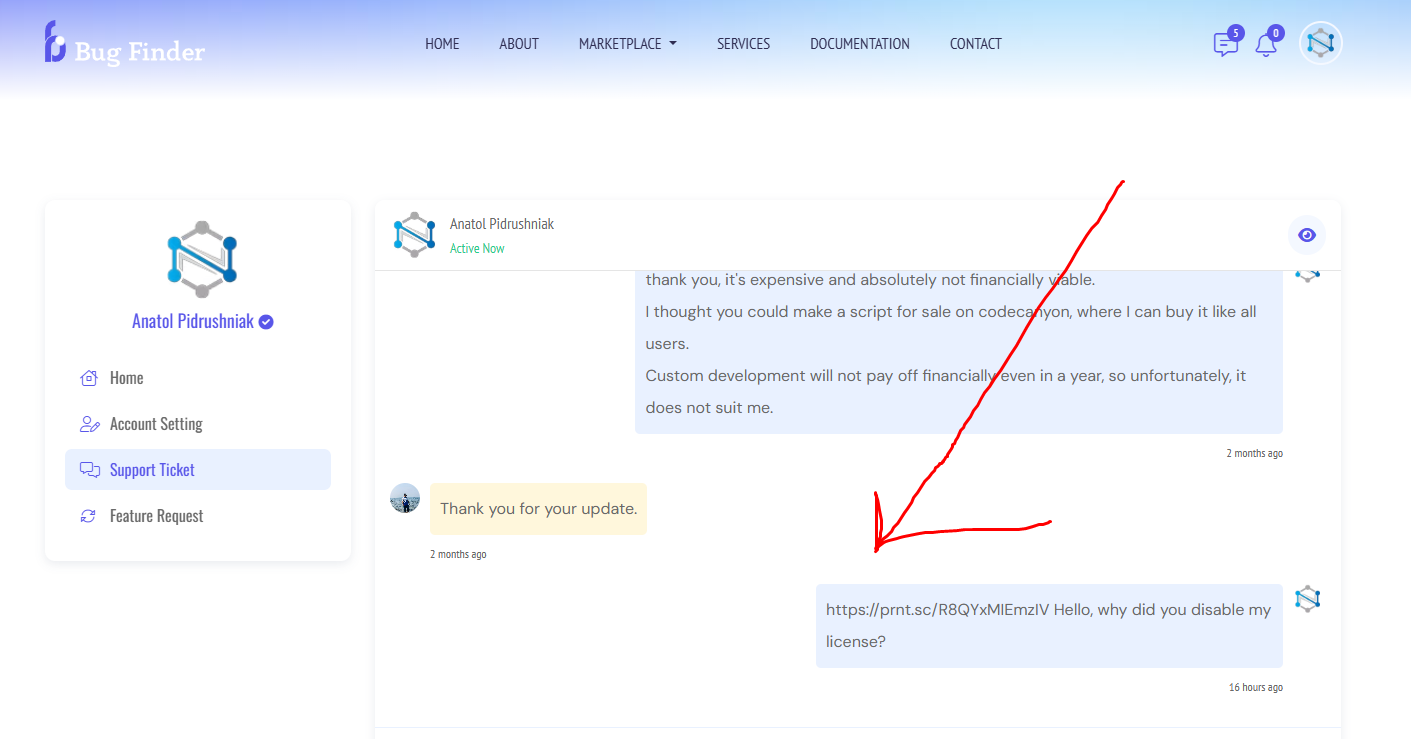Click the Account Setting user-edit icon
The image size is (1411, 739).
[x=89, y=424]
